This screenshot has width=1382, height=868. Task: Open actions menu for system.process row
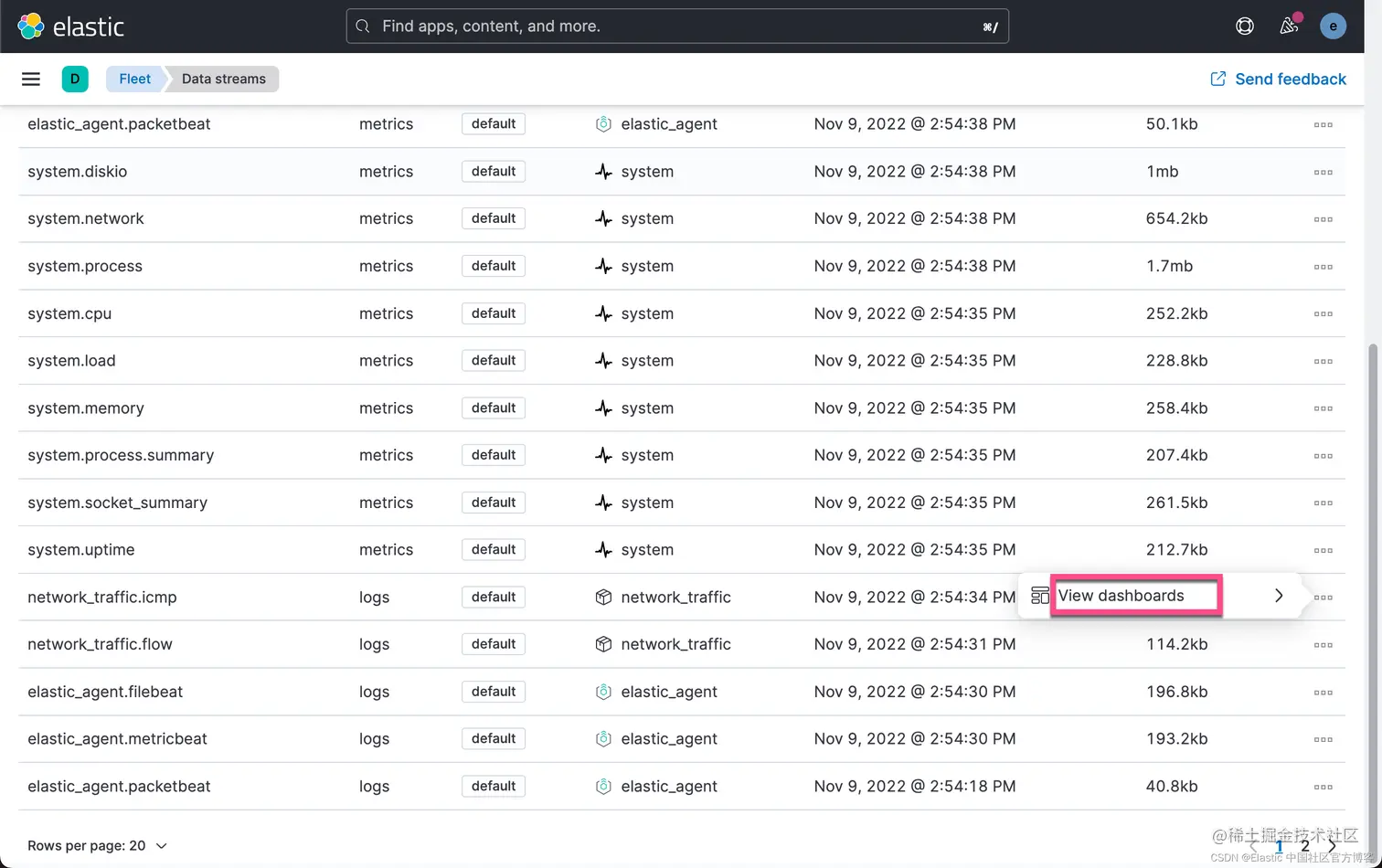pyautogui.click(x=1323, y=267)
